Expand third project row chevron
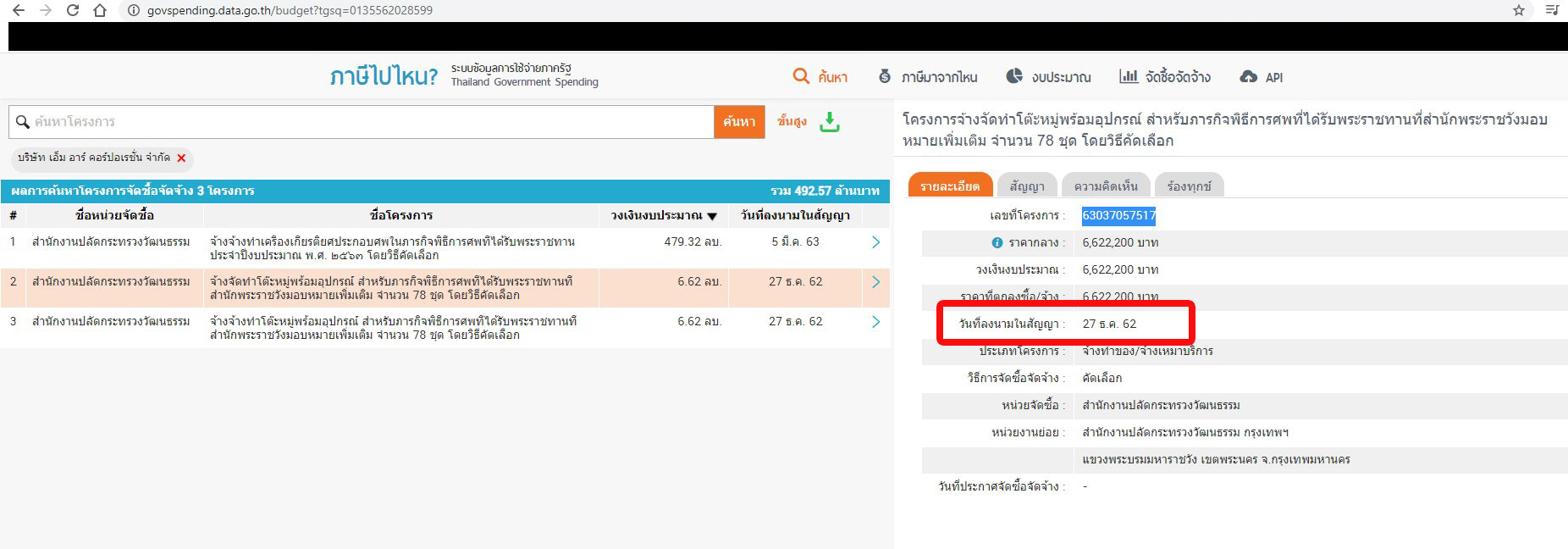Screen dimensions: 1568x549 (875, 322)
